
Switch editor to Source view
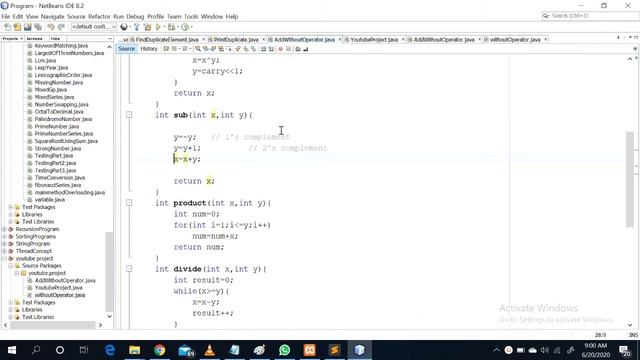(x=126, y=49)
